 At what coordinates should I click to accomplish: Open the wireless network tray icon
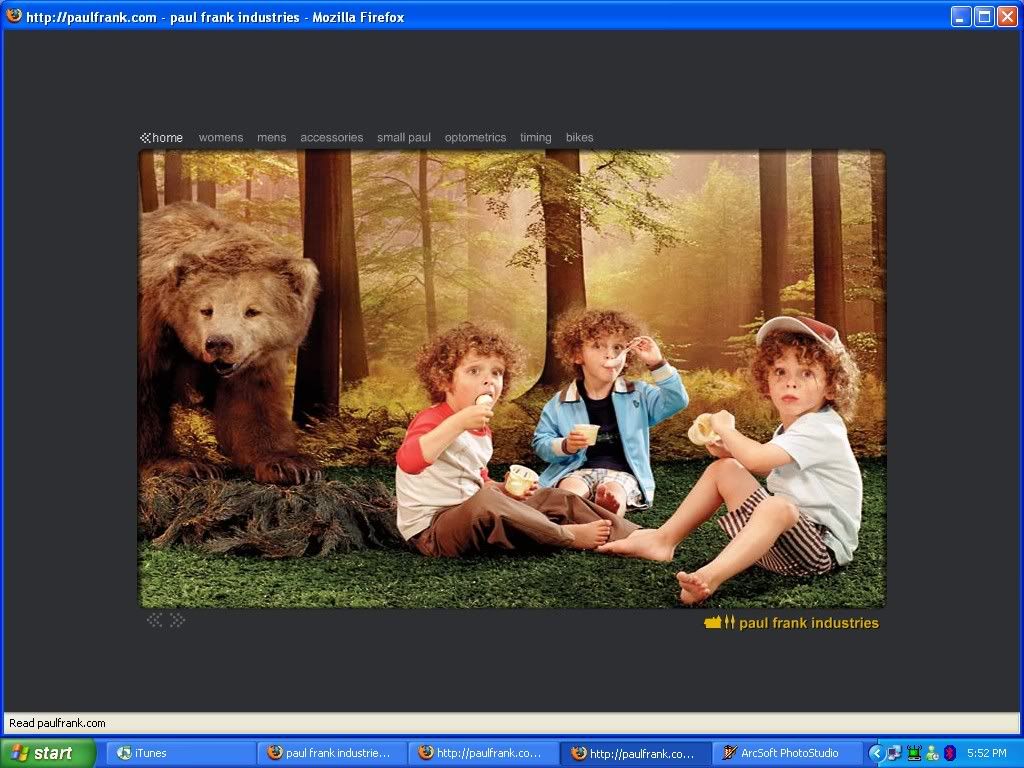coord(914,753)
